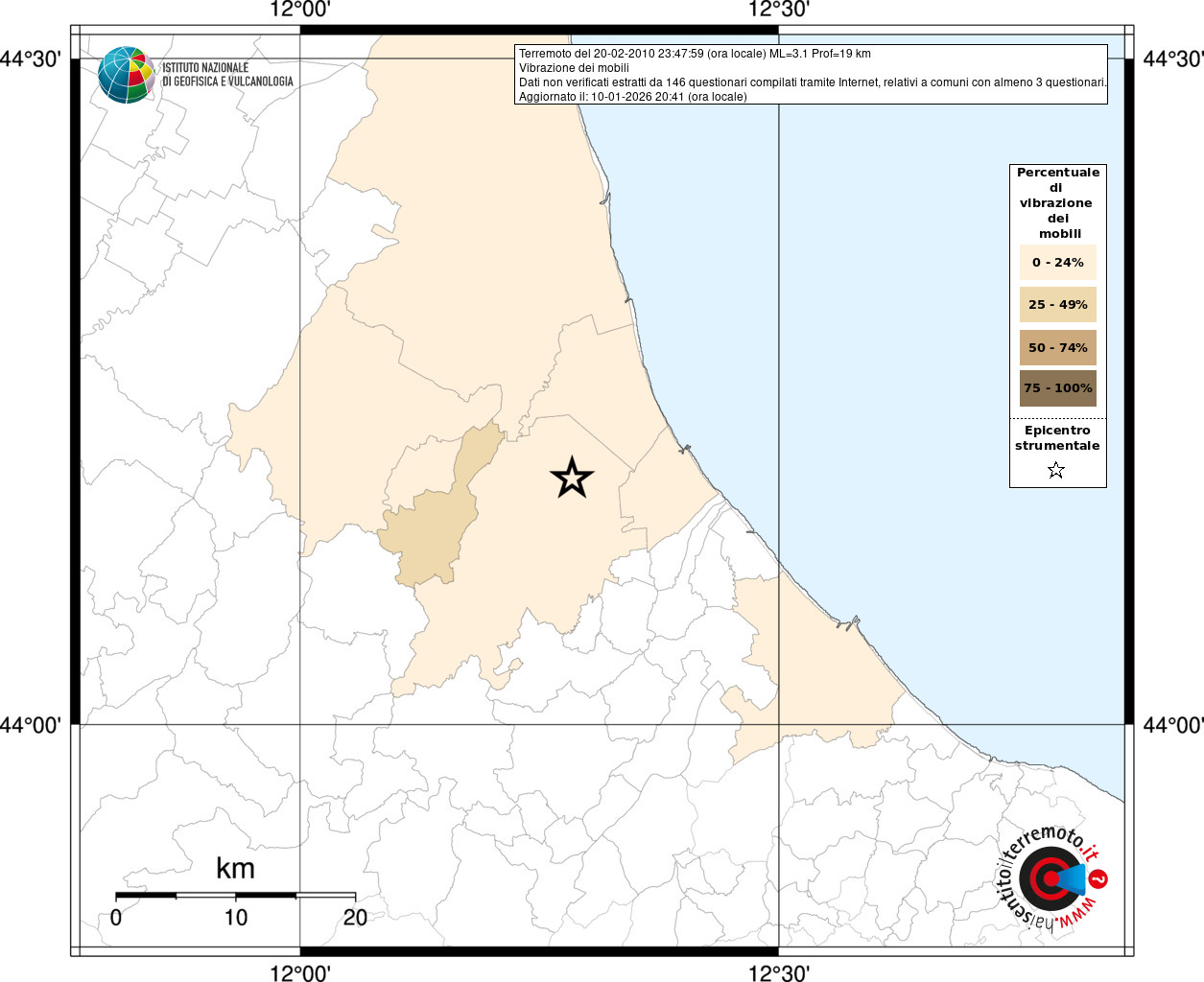Click the INGV globe logo

[x=126, y=75]
